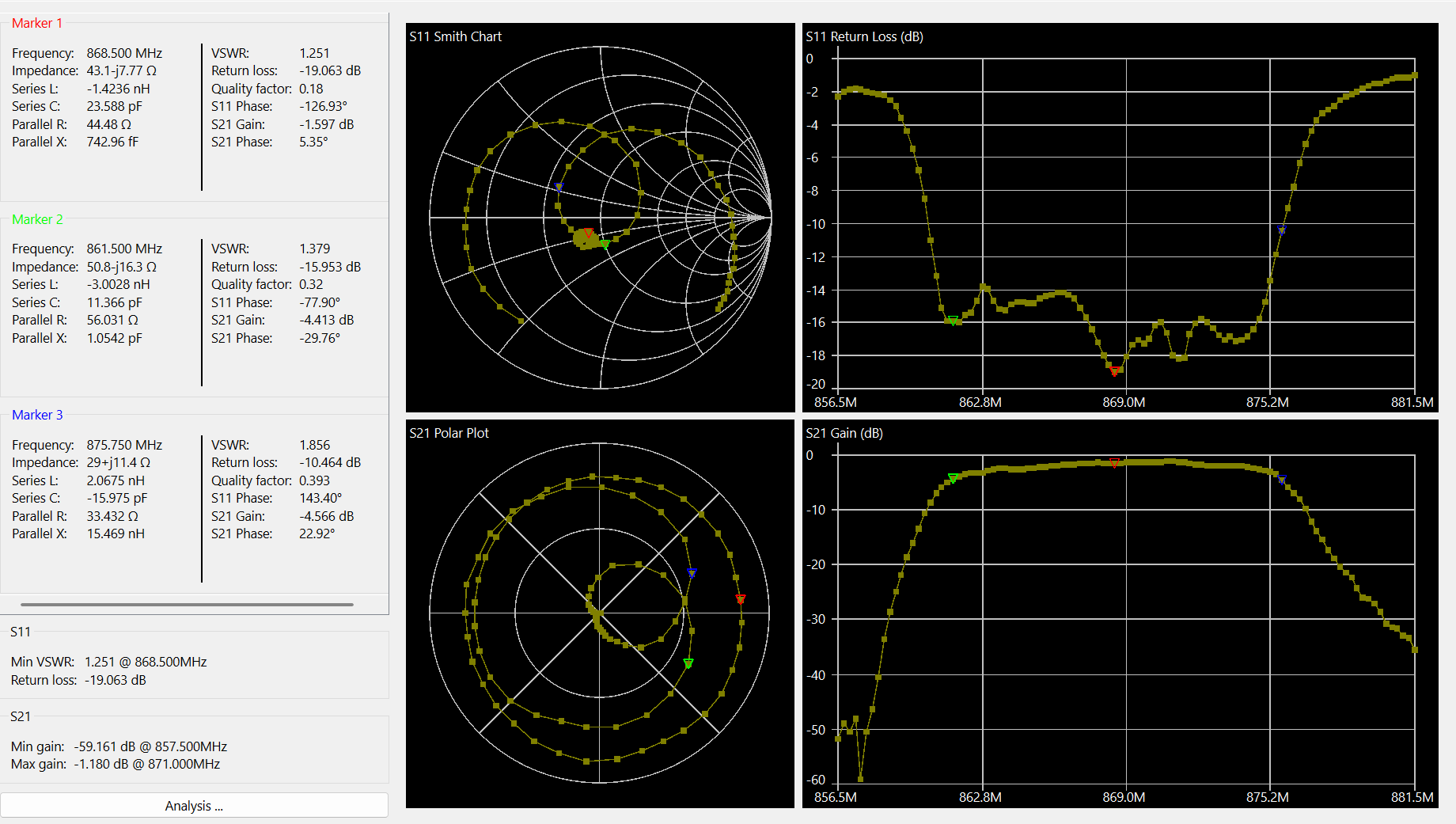Click the 869.0M axis label on the Return Loss plot

pos(1124,402)
